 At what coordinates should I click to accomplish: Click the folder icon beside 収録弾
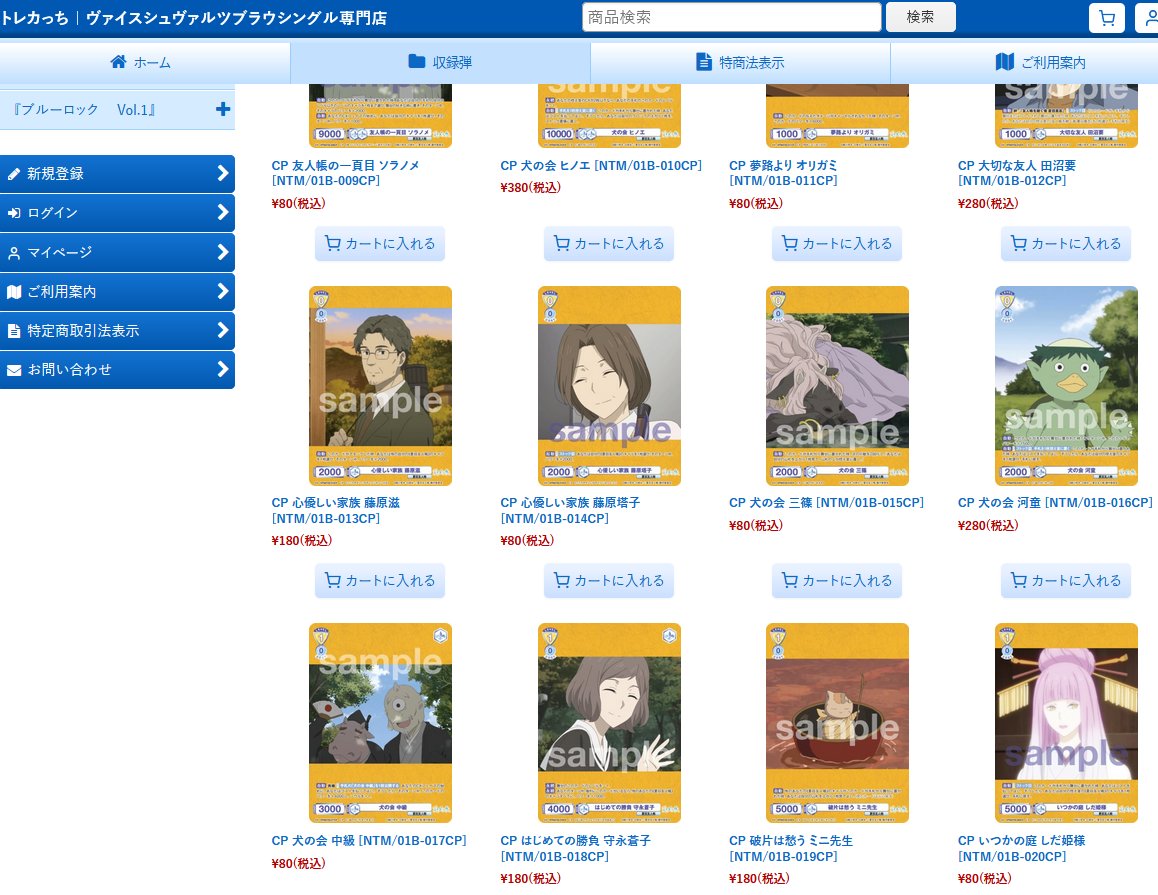417,61
